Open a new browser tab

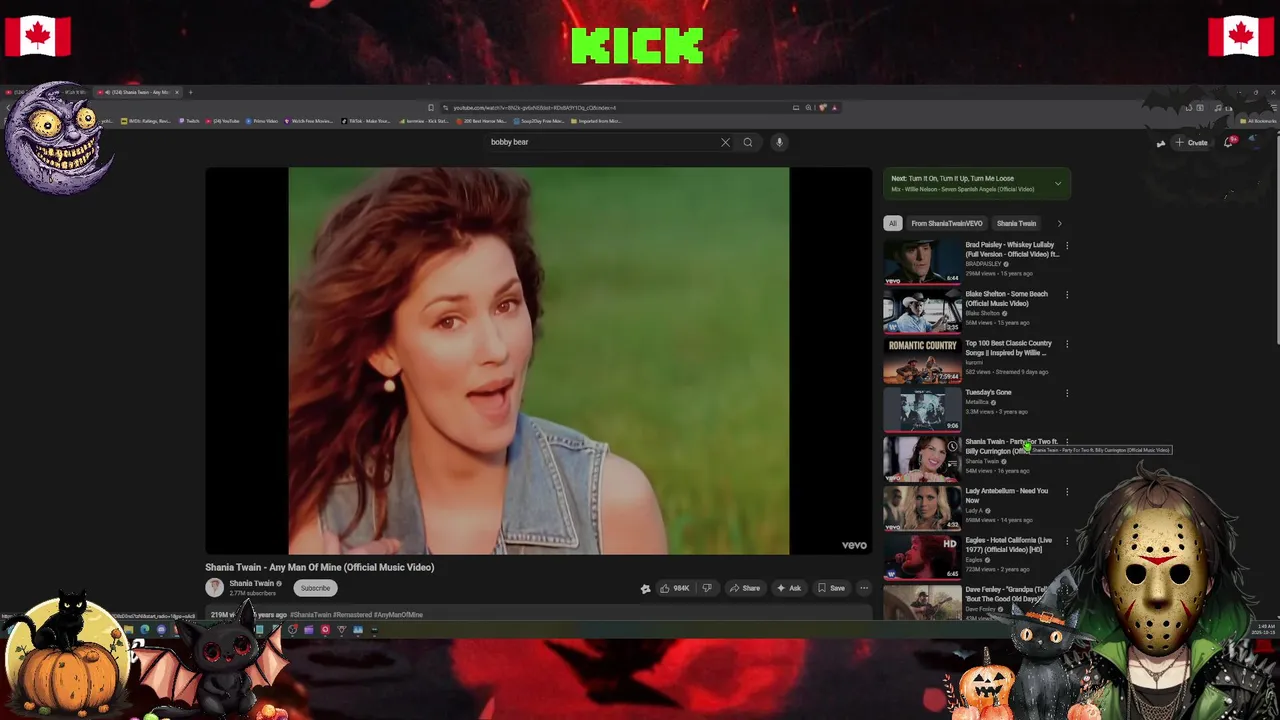click(191, 92)
